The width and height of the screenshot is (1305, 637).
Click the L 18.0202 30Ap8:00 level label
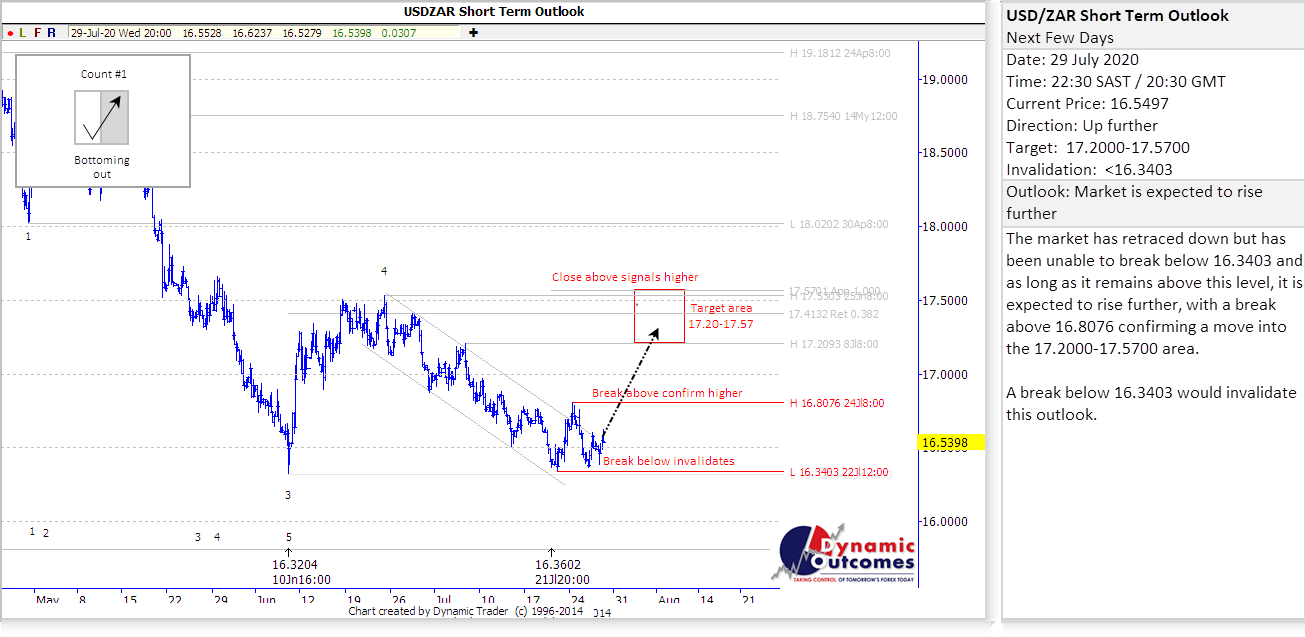click(839, 224)
